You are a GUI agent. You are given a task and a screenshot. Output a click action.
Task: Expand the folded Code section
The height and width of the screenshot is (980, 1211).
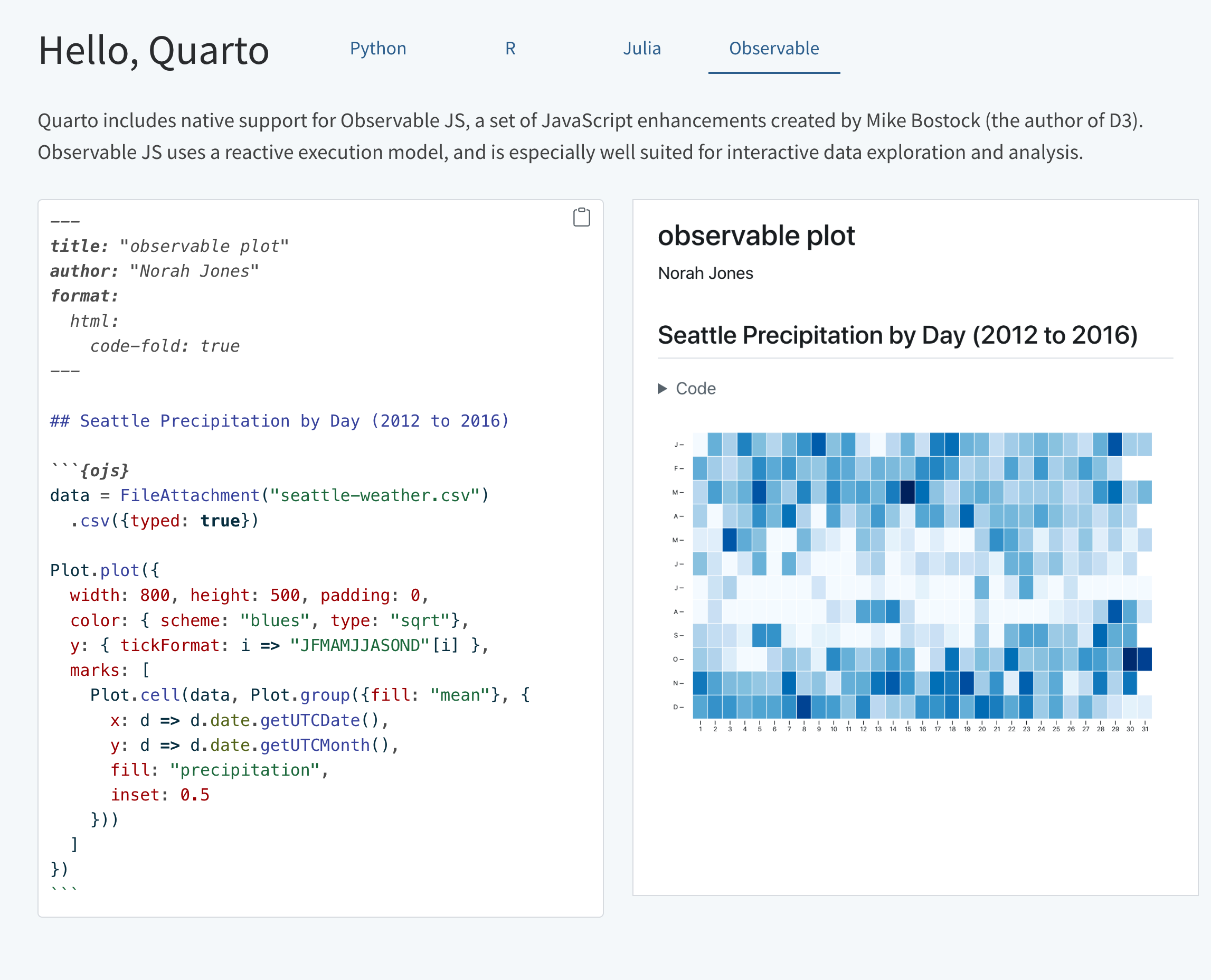(x=695, y=389)
